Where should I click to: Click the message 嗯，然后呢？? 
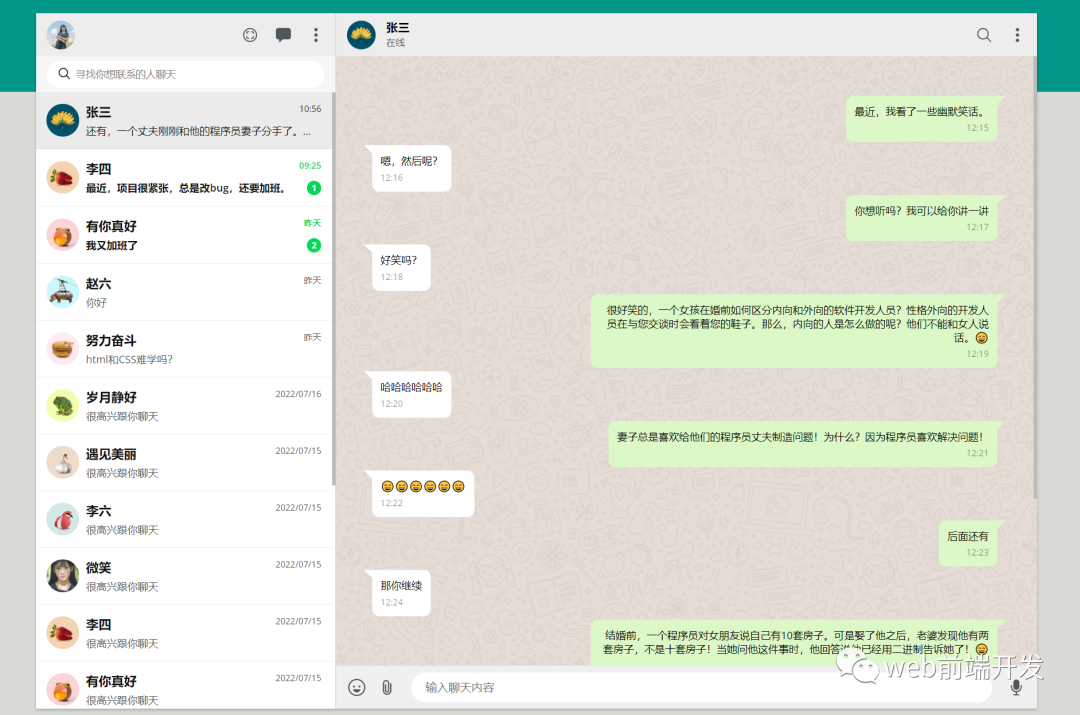411,169
